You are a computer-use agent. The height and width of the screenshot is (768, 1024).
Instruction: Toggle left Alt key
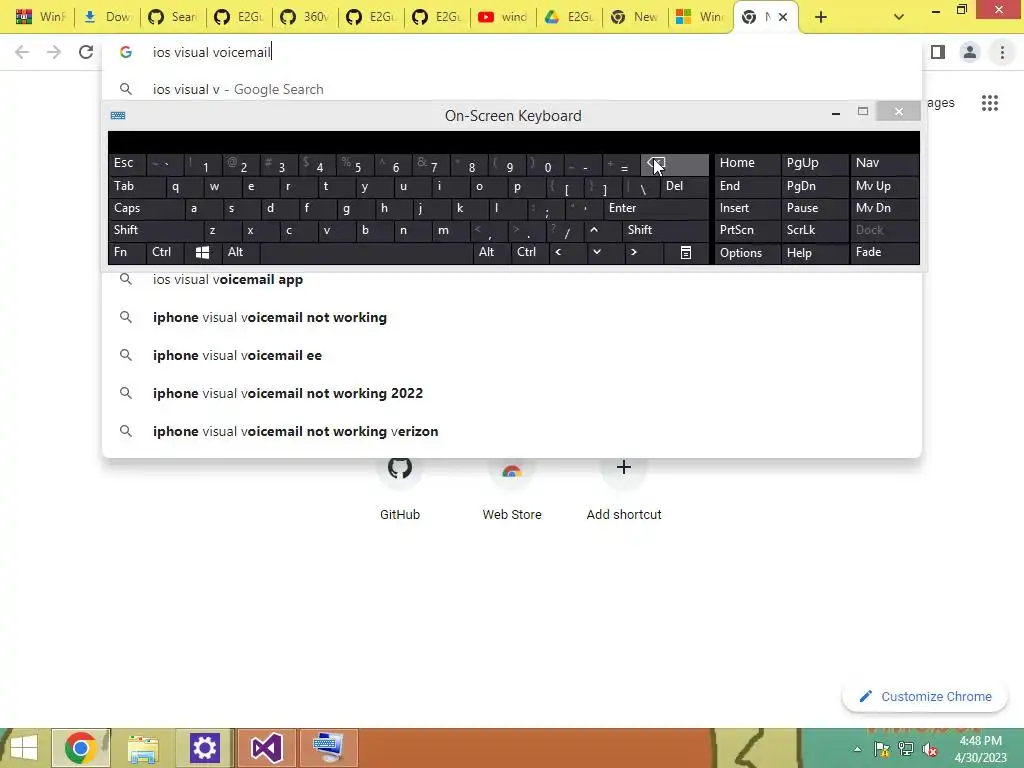[240, 252]
